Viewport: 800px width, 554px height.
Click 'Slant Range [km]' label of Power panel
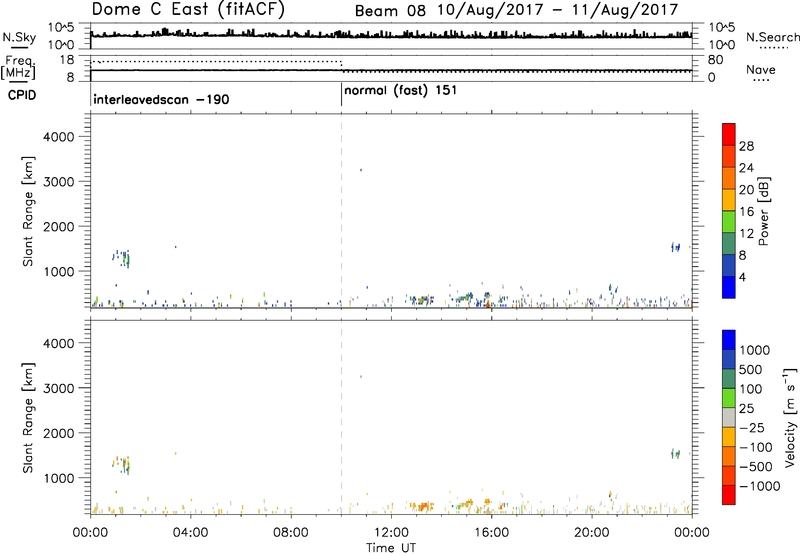[28, 212]
